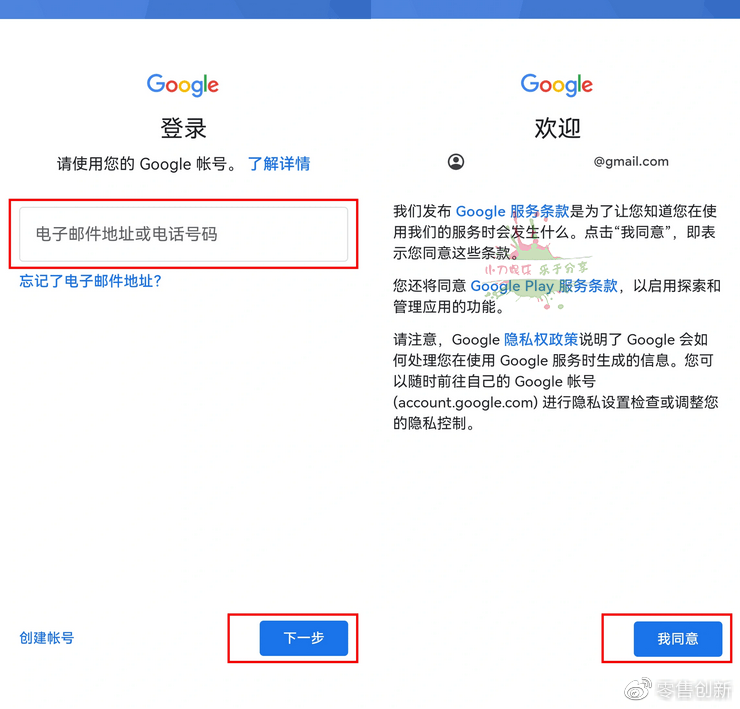Viewport: 740px width, 709px height.
Task: Click the 欢迎 heading
Action: (557, 128)
